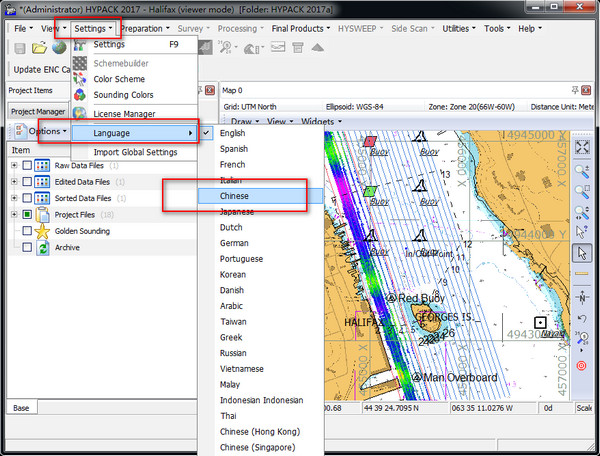
Task: Expand the Raw Data Files tree node
Action: (14, 165)
